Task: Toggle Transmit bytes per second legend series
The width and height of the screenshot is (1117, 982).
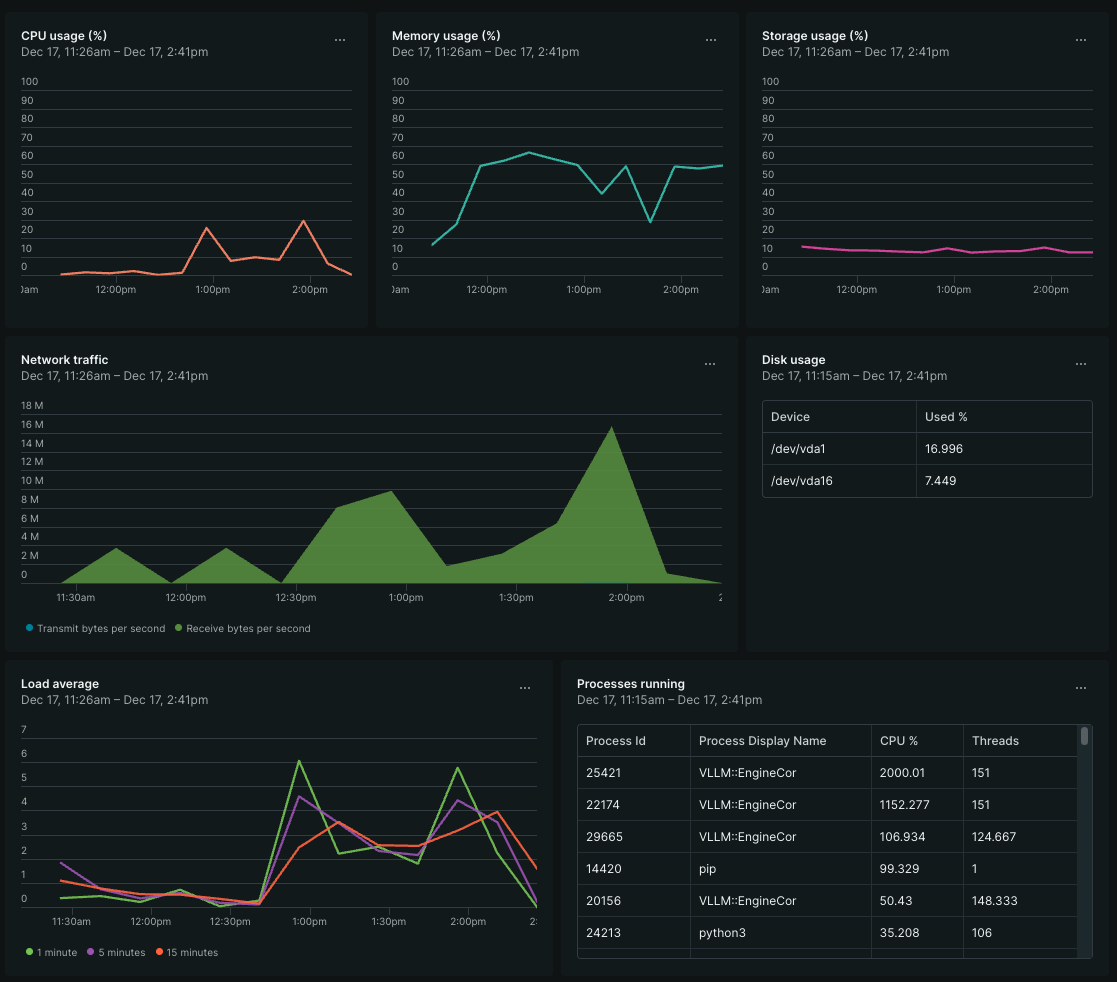Action: [x=97, y=629]
